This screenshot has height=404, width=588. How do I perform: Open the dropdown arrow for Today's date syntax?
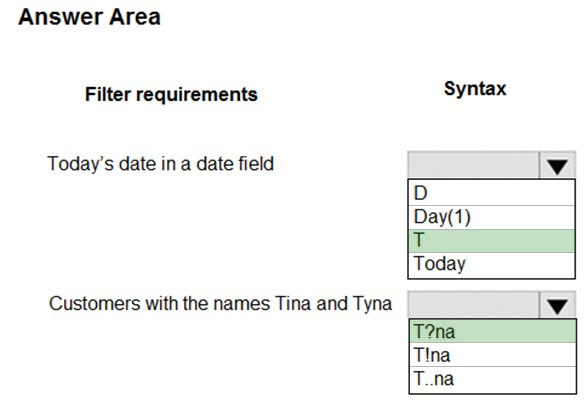tap(557, 165)
